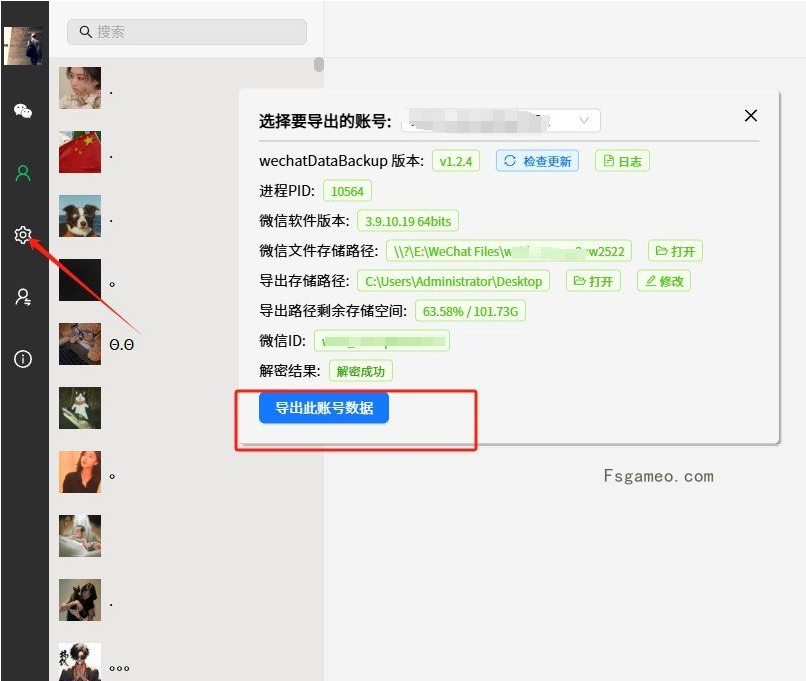Click the search box
This screenshot has width=806, height=681.
pos(187,32)
